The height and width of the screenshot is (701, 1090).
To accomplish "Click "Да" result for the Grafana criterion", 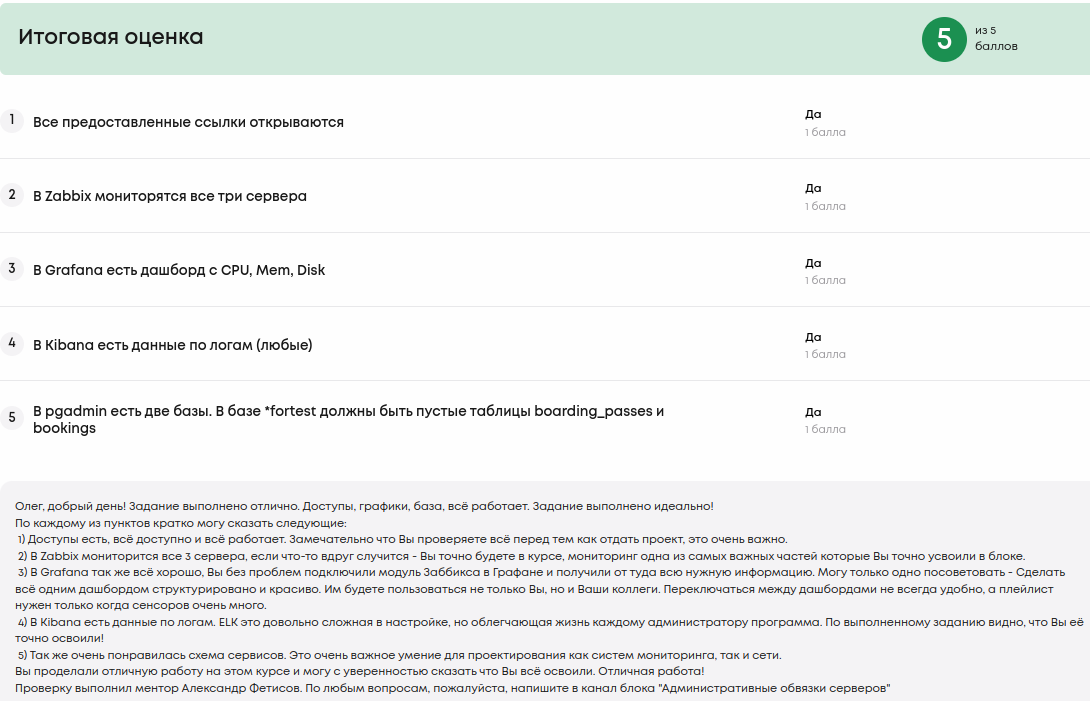I will [x=813, y=263].
